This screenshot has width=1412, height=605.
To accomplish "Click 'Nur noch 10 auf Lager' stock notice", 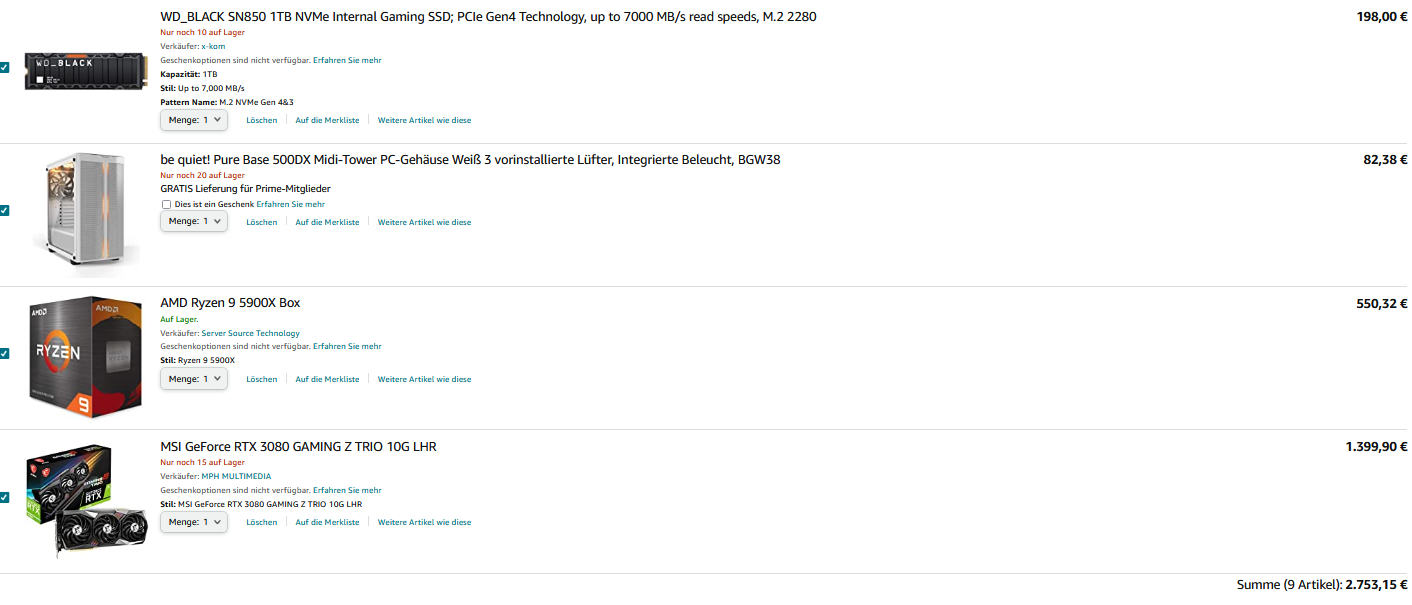I will pyautogui.click(x=202, y=32).
